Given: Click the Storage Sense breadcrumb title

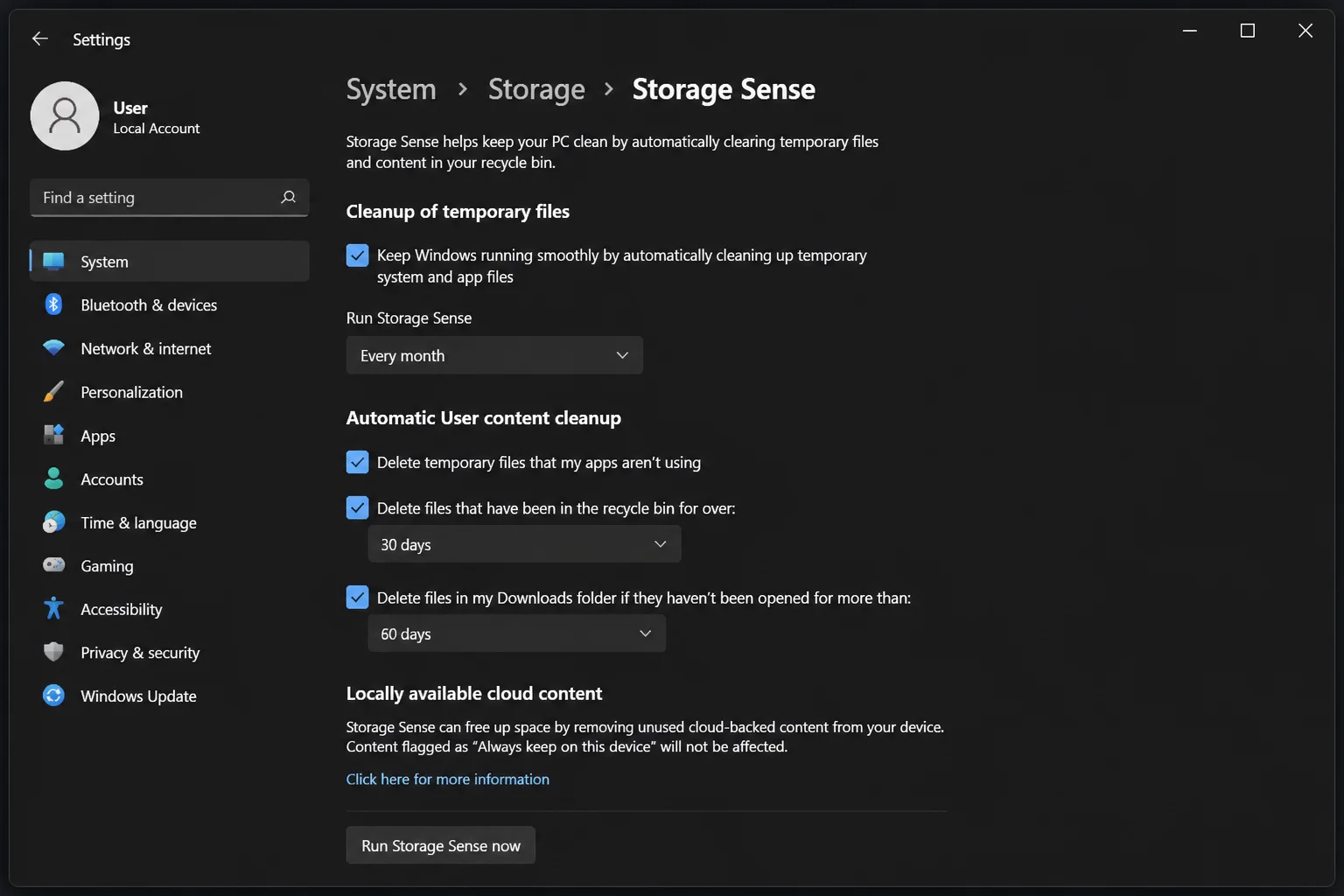Looking at the screenshot, I should (x=724, y=89).
